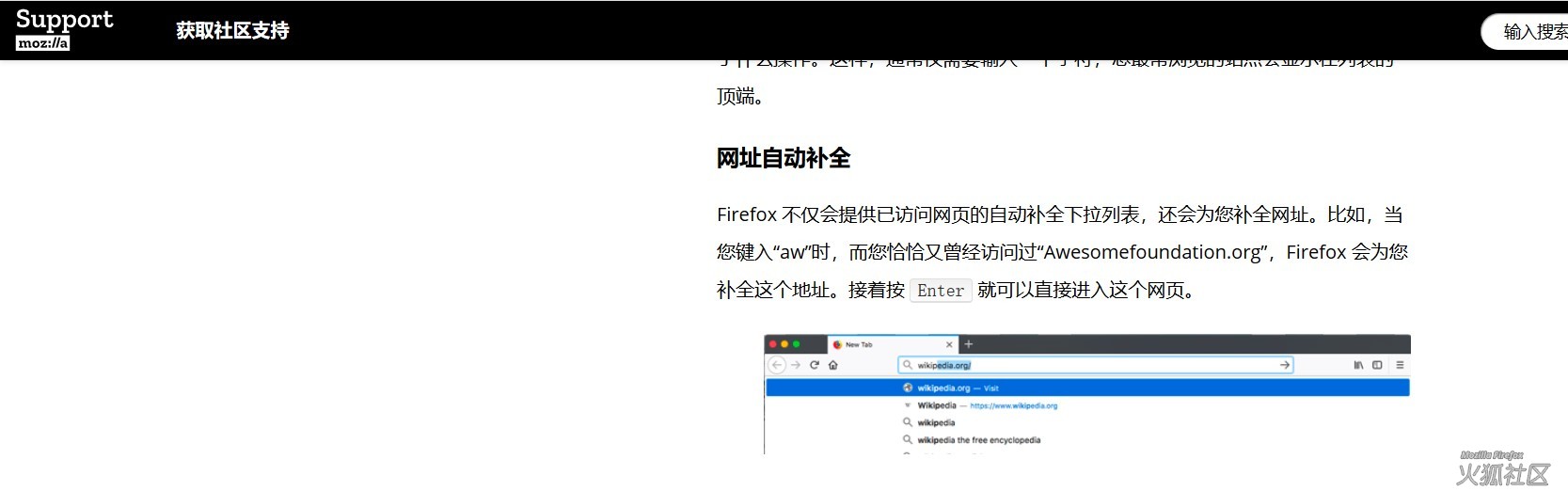This screenshot has width=1568, height=491.
Task: Click the https://www.wikipedia.org suggestion link
Action: coord(1014,406)
